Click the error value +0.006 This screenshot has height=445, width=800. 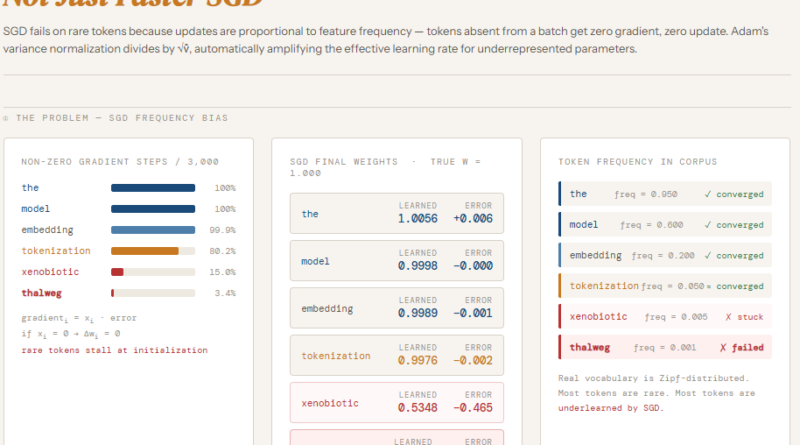tap(473, 218)
